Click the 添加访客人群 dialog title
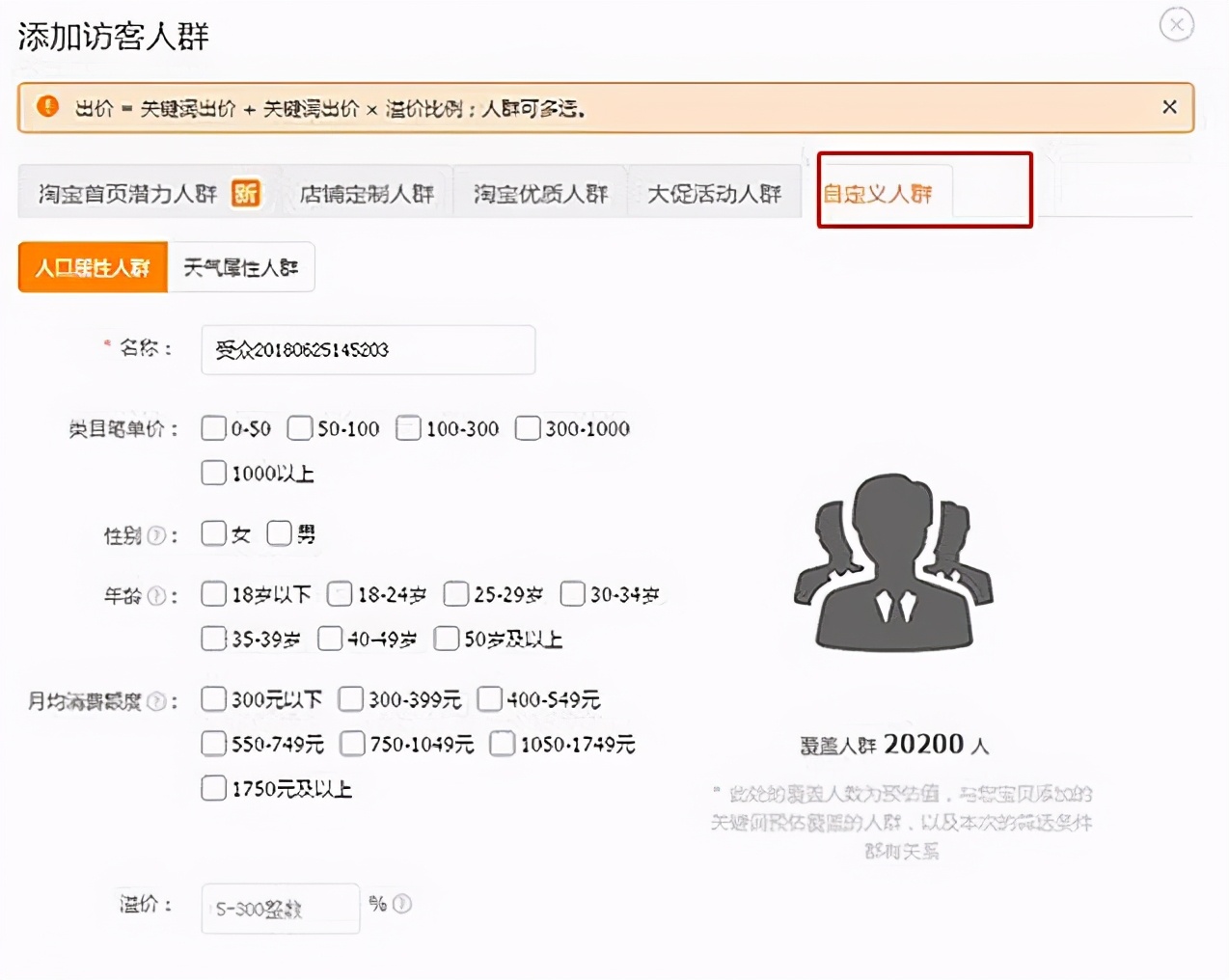1229x980 pixels. coord(113,37)
